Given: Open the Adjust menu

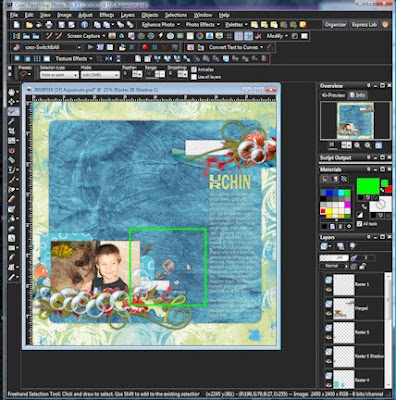Looking at the screenshot, I should coord(85,15).
